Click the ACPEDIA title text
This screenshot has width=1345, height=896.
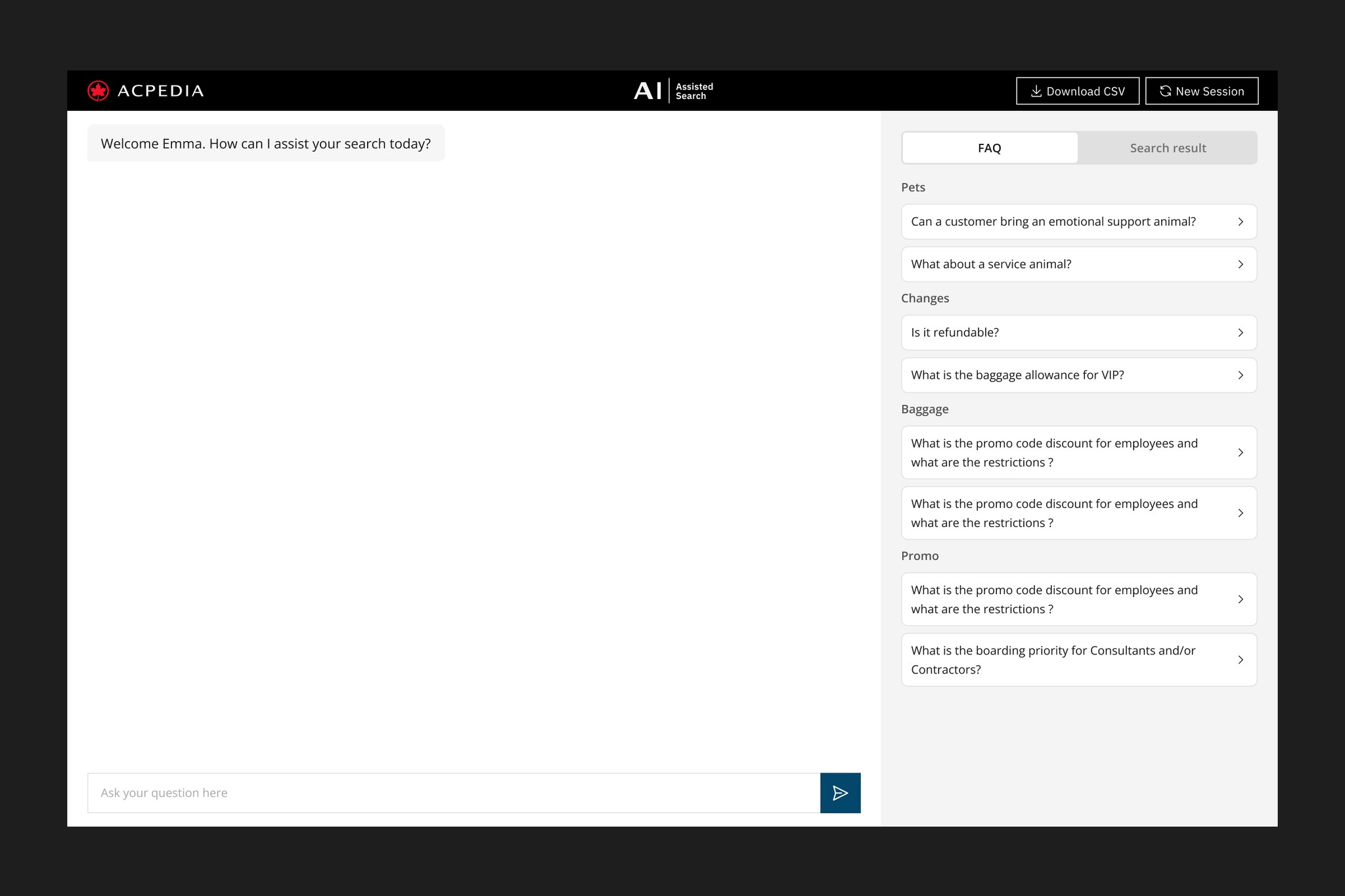160,91
